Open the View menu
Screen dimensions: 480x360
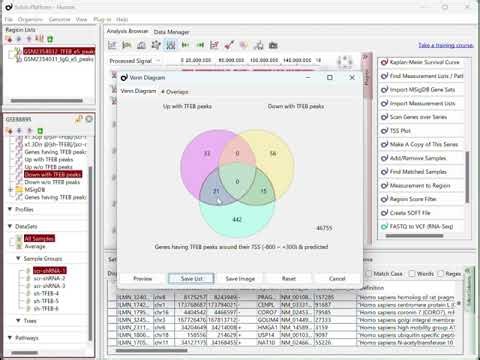click(x=81, y=20)
